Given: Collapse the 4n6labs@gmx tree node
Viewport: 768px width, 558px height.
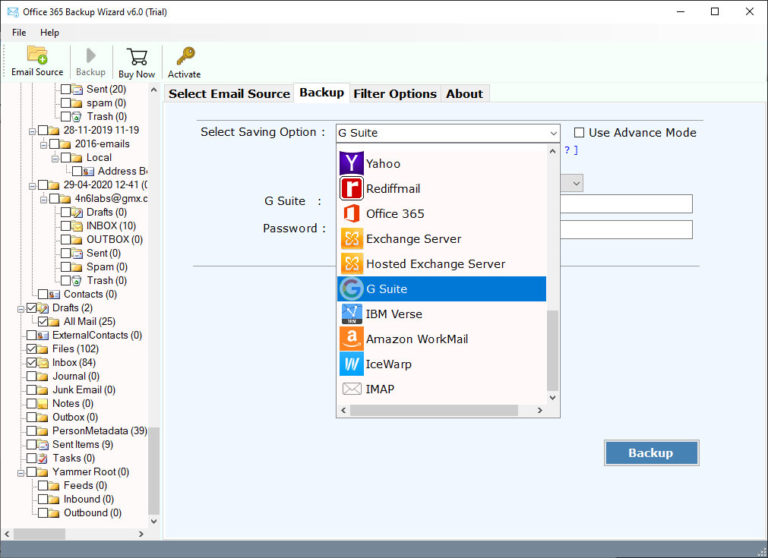Looking at the screenshot, I should (44, 199).
